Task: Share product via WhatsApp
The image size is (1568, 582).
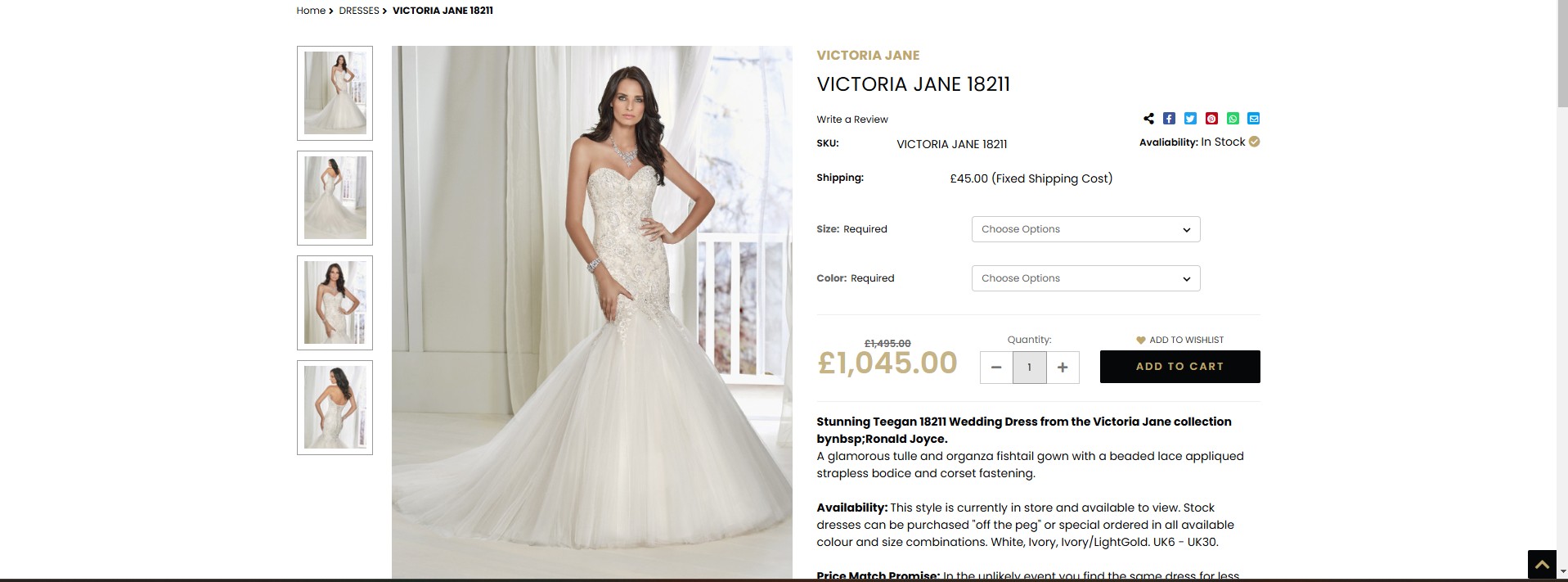Action: (x=1233, y=119)
